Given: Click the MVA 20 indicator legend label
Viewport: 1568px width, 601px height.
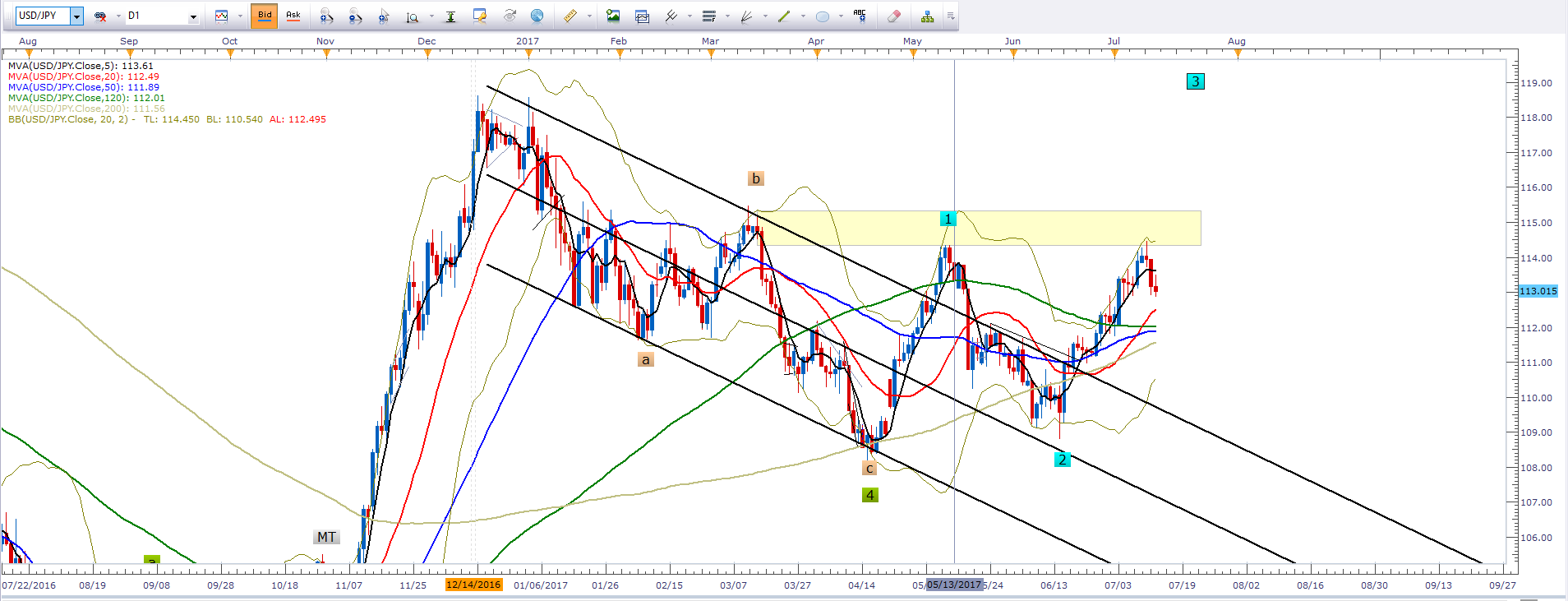Looking at the screenshot, I should pyautogui.click(x=83, y=76).
